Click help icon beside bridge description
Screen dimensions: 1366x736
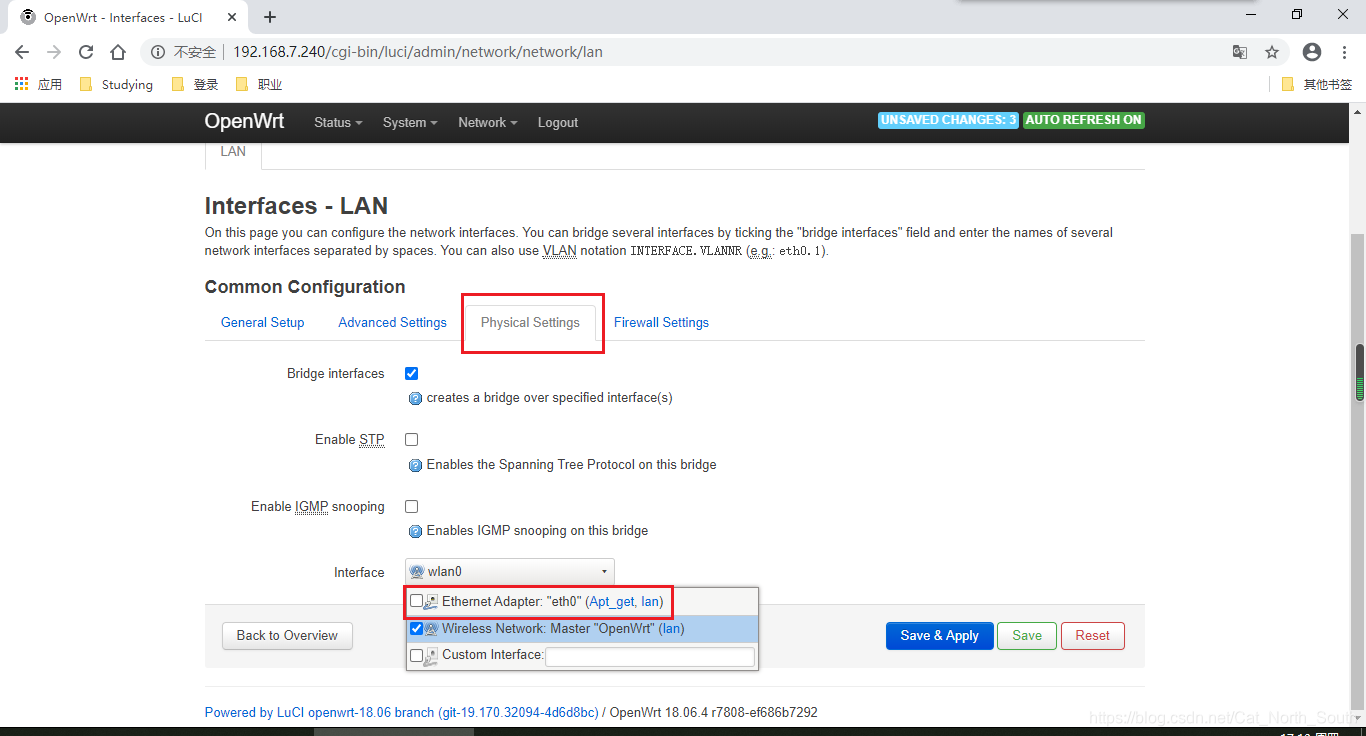416,398
